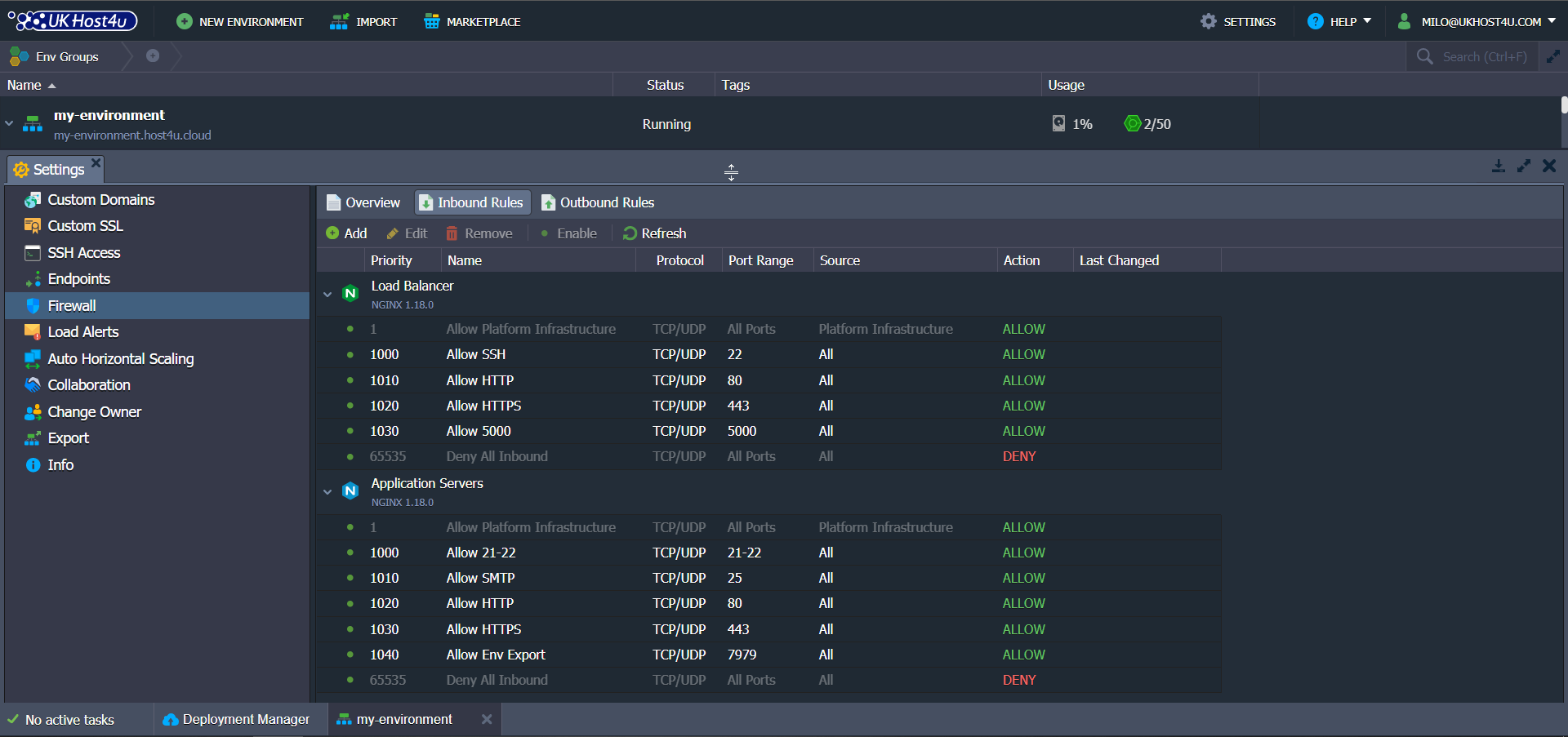The image size is (1568, 737).
Task: Select the my-environment tab at the bottom
Action: click(403, 719)
